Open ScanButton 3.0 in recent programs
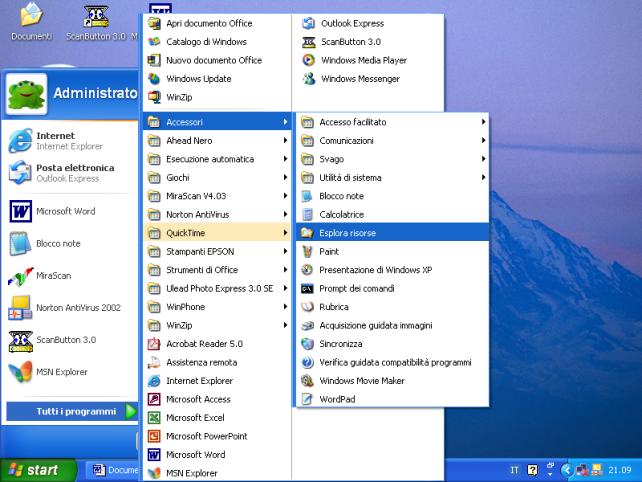The image size is (642, 482). coord(70,340)
